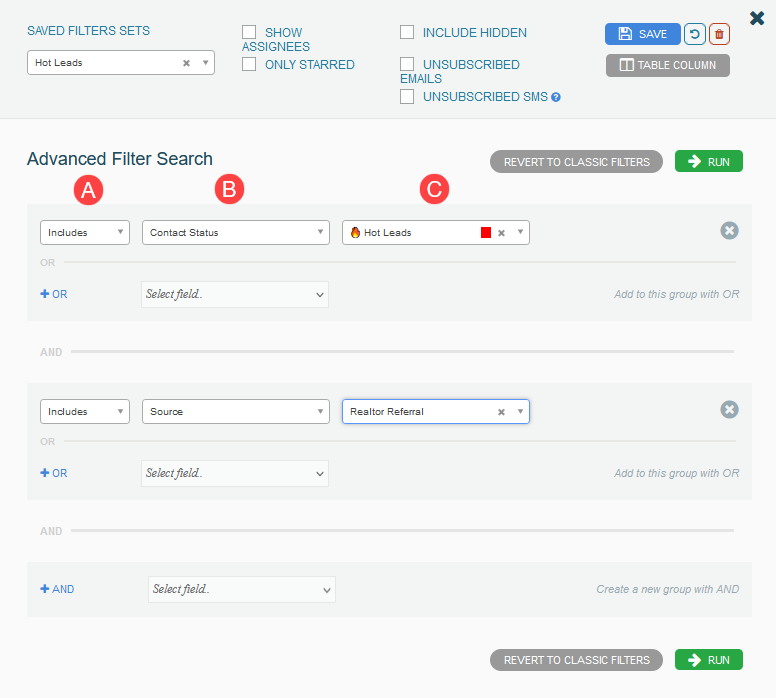The image size is (776, 698).
Task: Remove the Contact Status filter row
Action: click(x=729, y=231)
